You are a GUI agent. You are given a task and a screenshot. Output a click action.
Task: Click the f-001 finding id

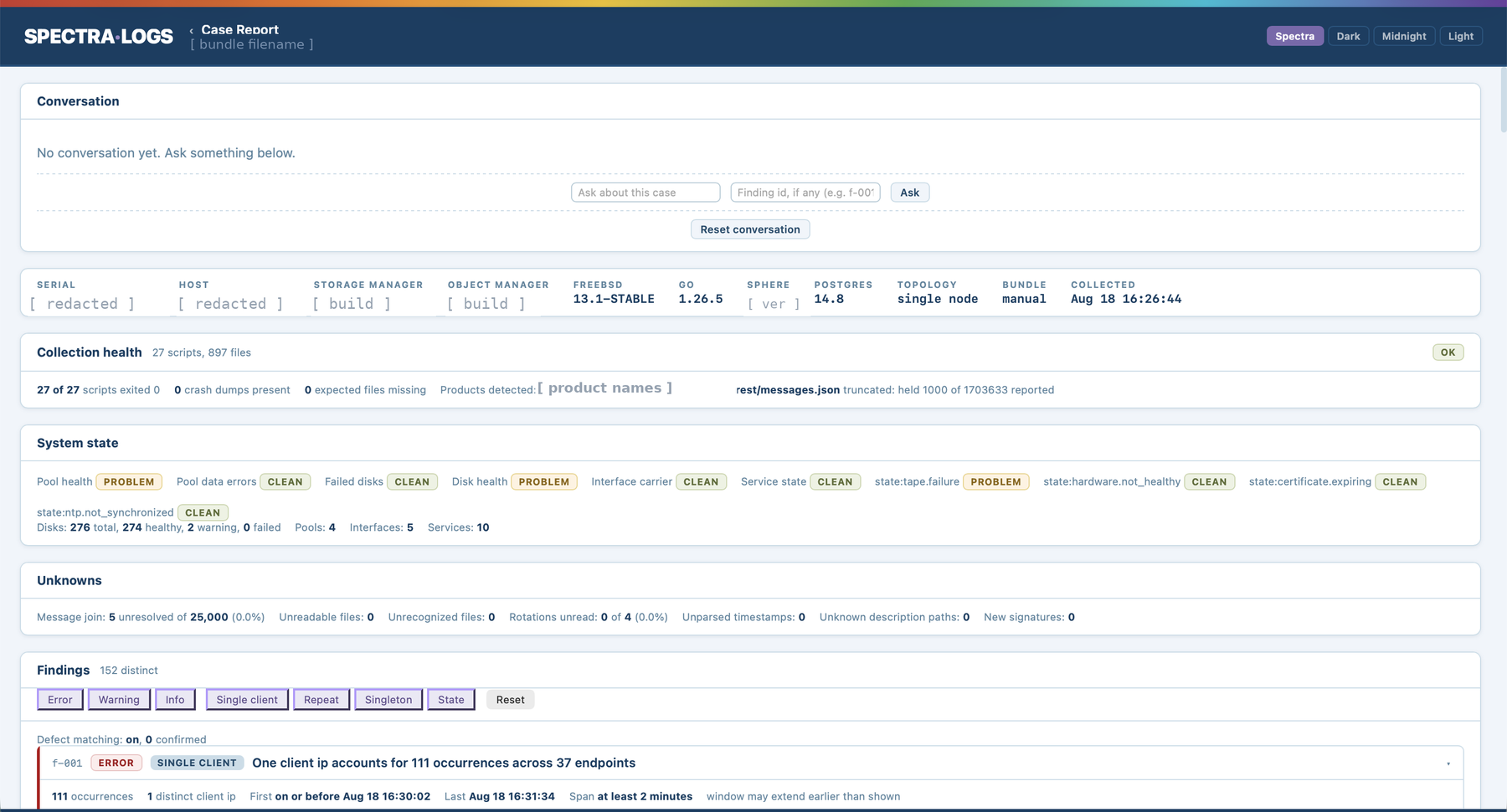pyautogui.click(x=67, y=763)
